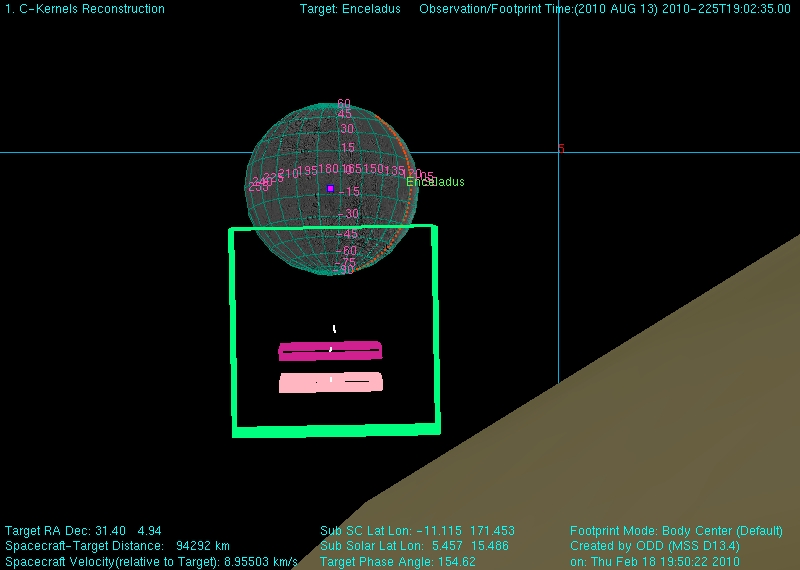This screenshot has width=800, height=570.
Task: Click the Target: Enceladus header text
Action: [350, 9]
